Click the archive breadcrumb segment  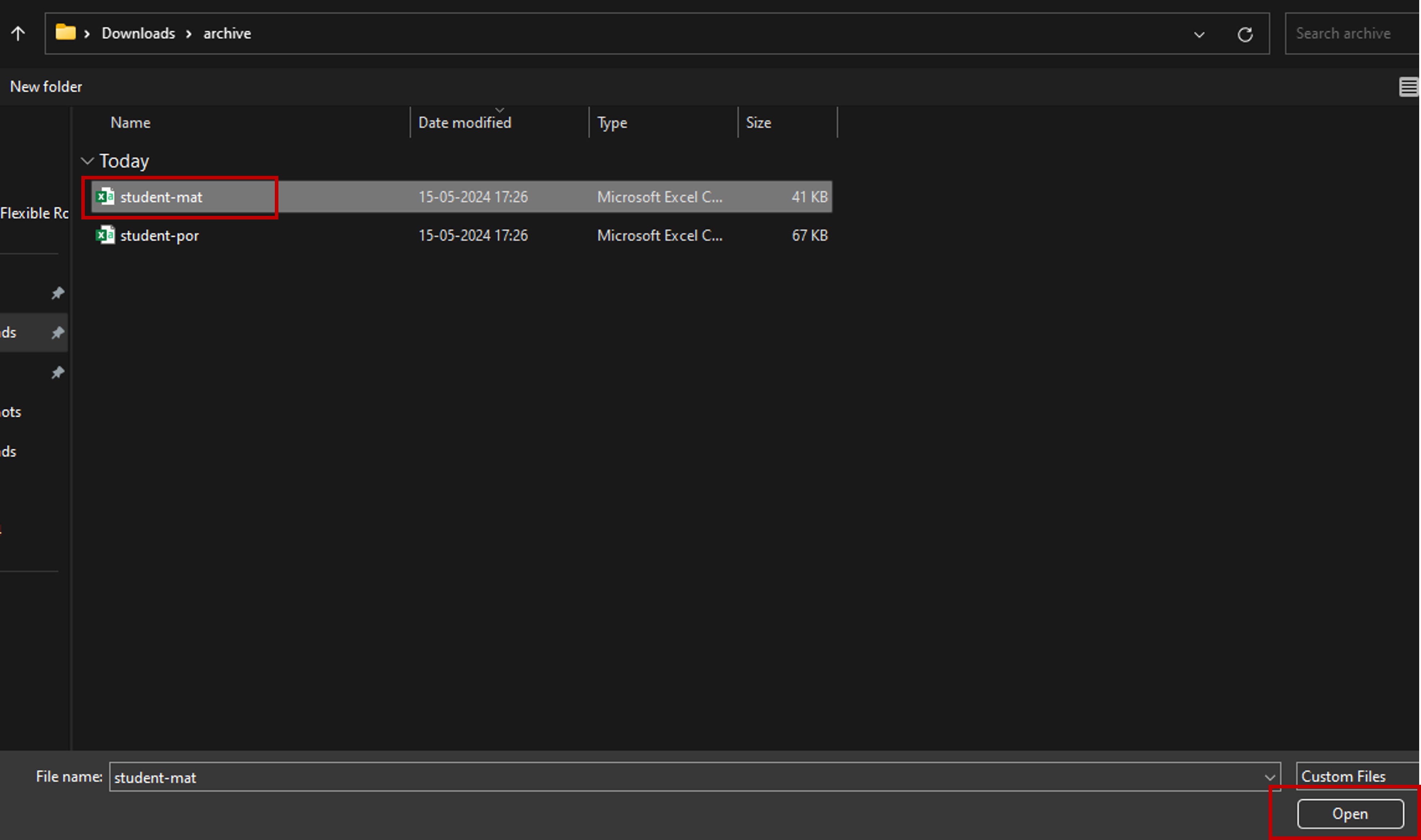(227, 34)
